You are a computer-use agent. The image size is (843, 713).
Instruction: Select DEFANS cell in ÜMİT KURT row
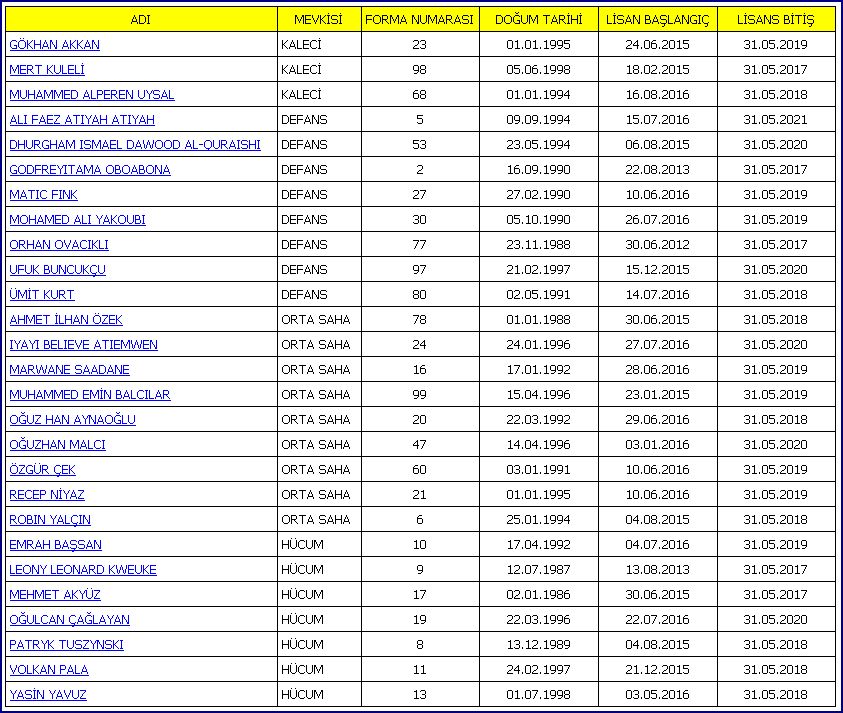click(x=319, y=295)
